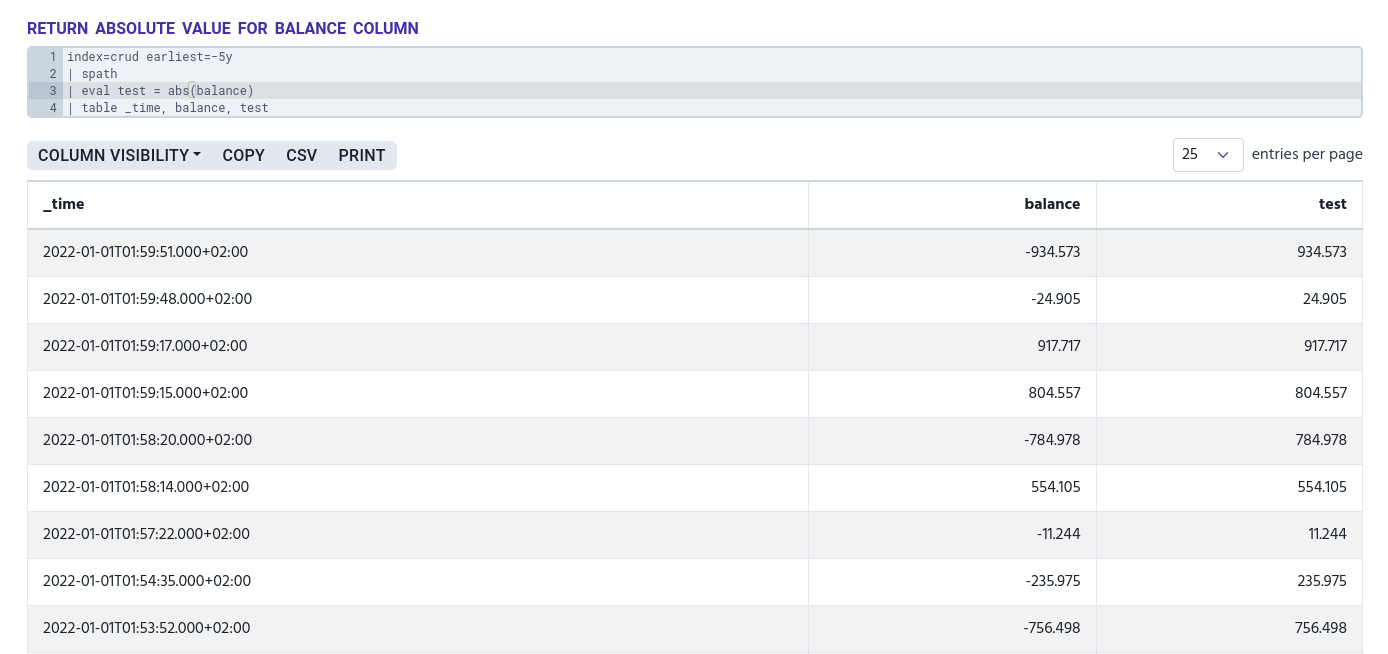This screenshot has width=1388, height=654.
Task: Sort the table by _time column
Action: click(63, 204)
